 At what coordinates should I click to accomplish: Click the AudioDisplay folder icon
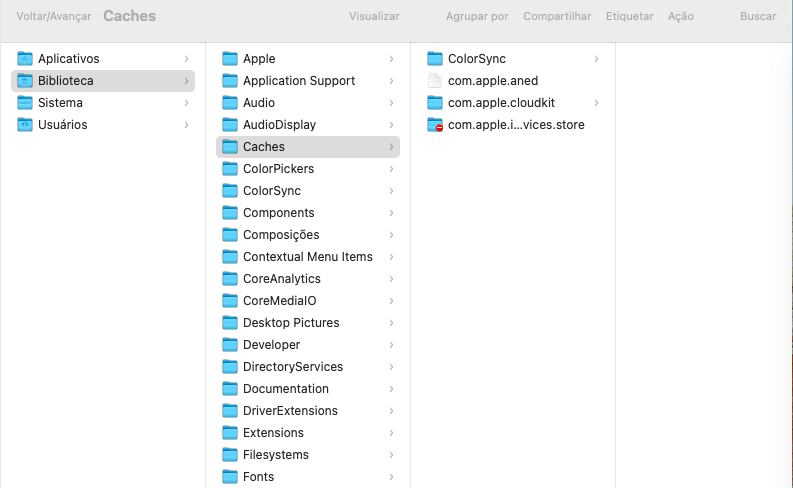click(230, 125)
